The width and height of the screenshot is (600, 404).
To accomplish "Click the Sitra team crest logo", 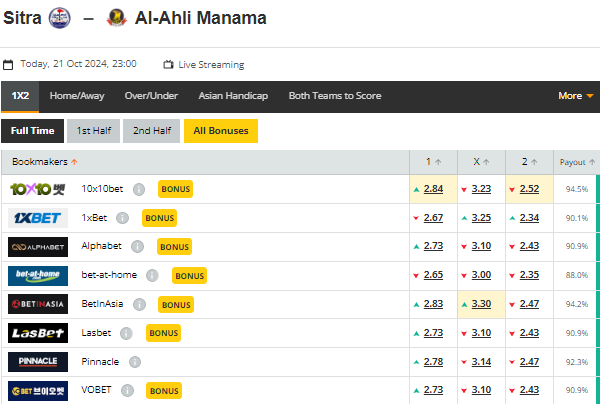I will pyautogui.click(x=59, y=18).
